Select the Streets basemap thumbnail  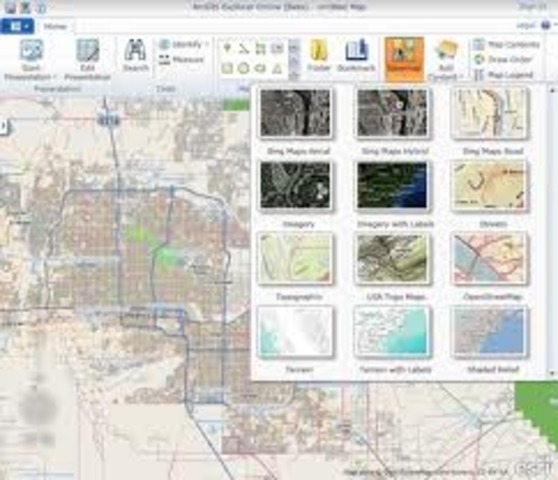click(490, 185)
